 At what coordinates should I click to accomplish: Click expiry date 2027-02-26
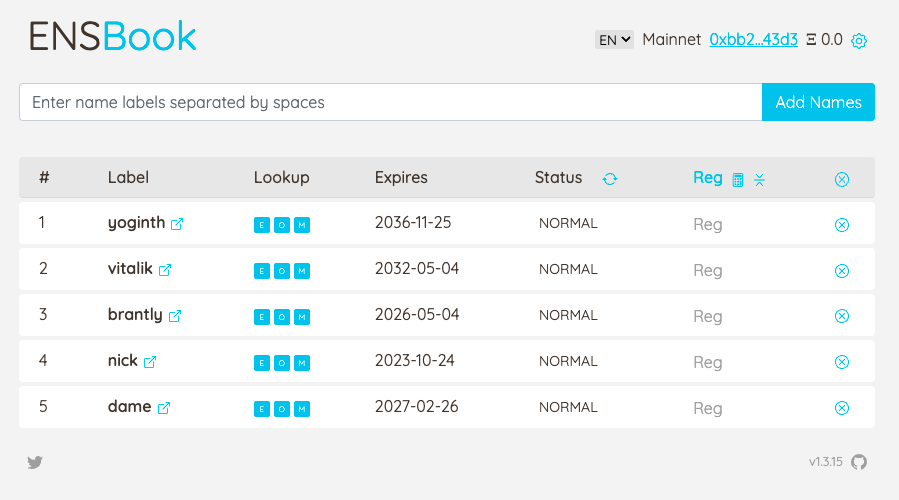click(417, 406)
